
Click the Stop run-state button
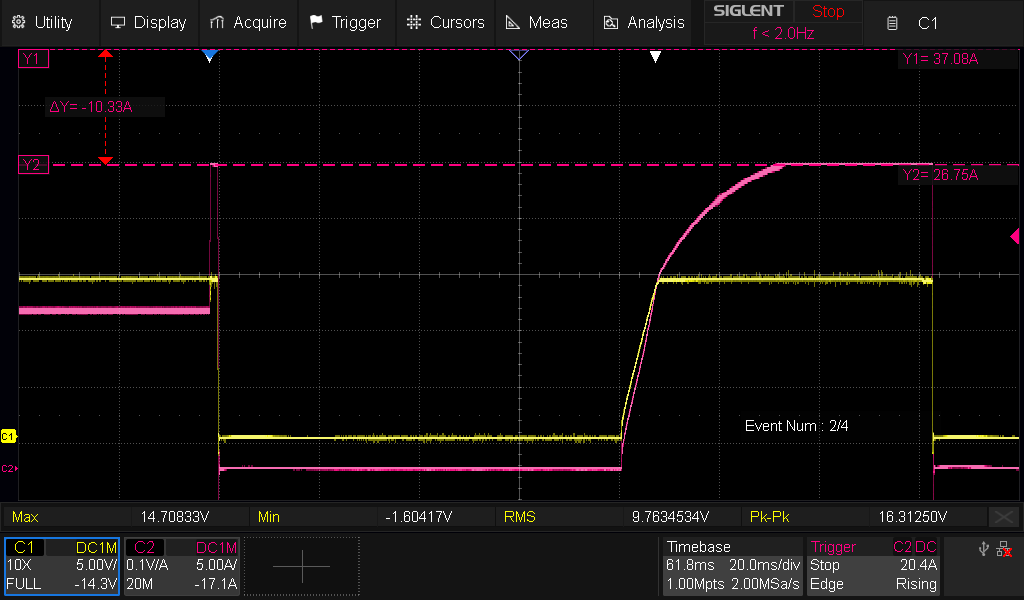click(828, 11)
